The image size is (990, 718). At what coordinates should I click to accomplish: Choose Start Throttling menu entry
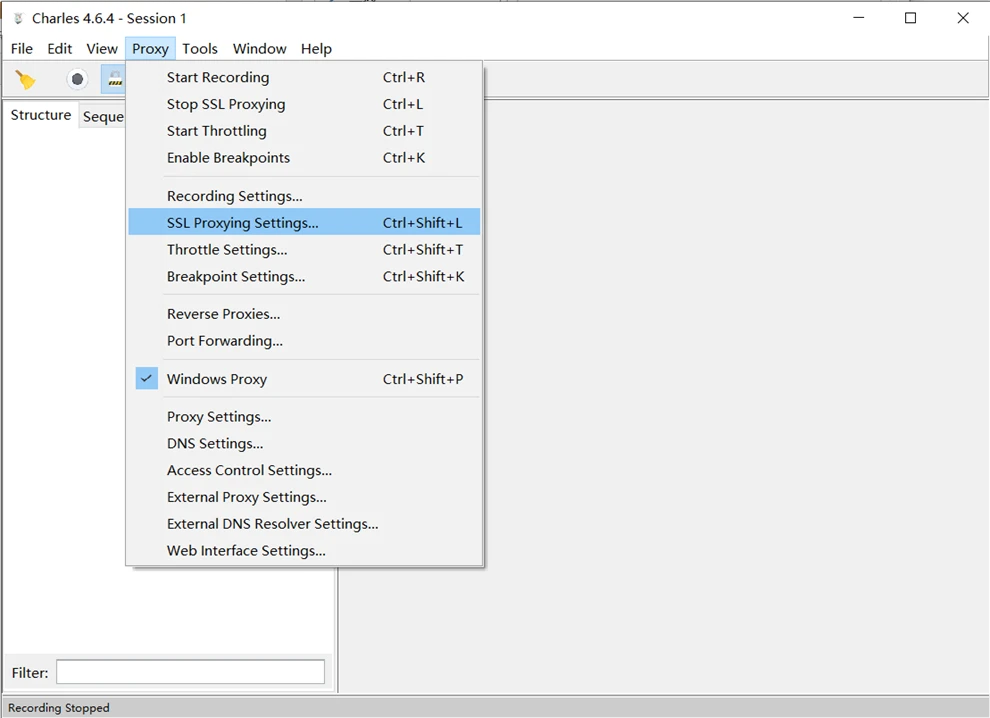pos(304,131)
